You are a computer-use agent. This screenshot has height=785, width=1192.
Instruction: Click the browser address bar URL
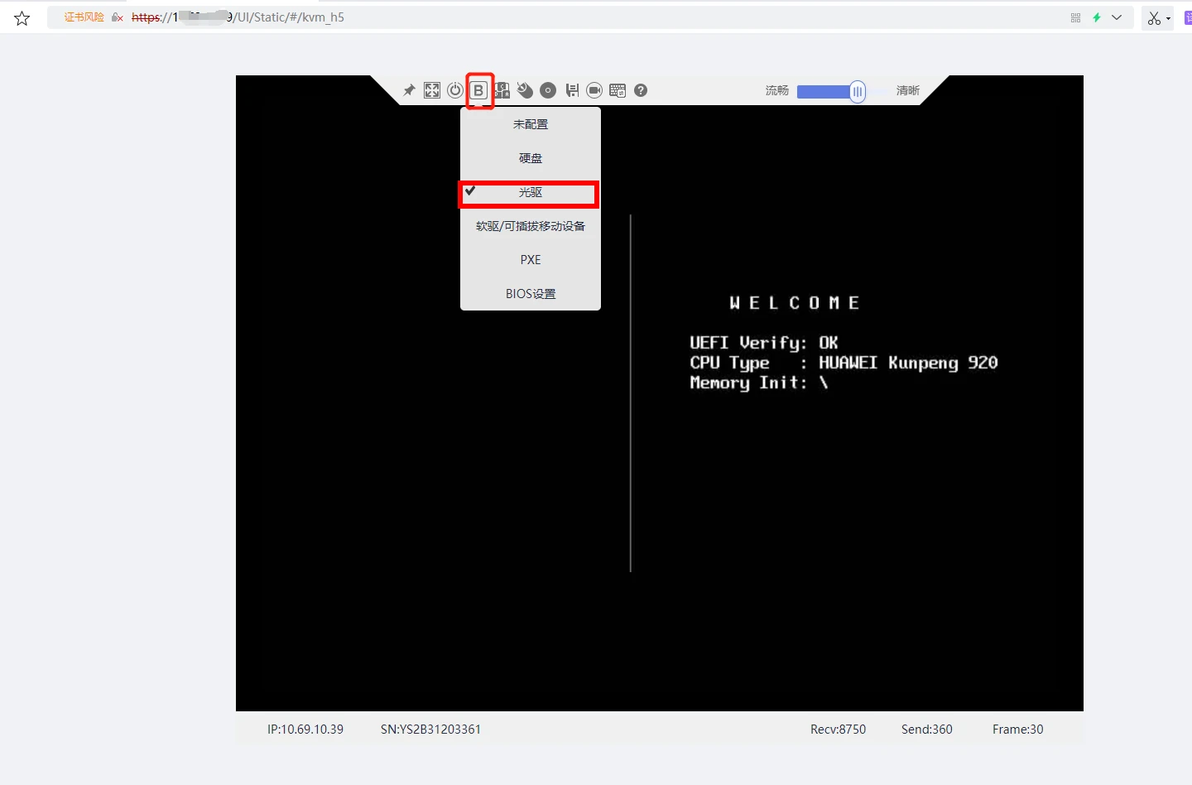(x=238, y=17)
